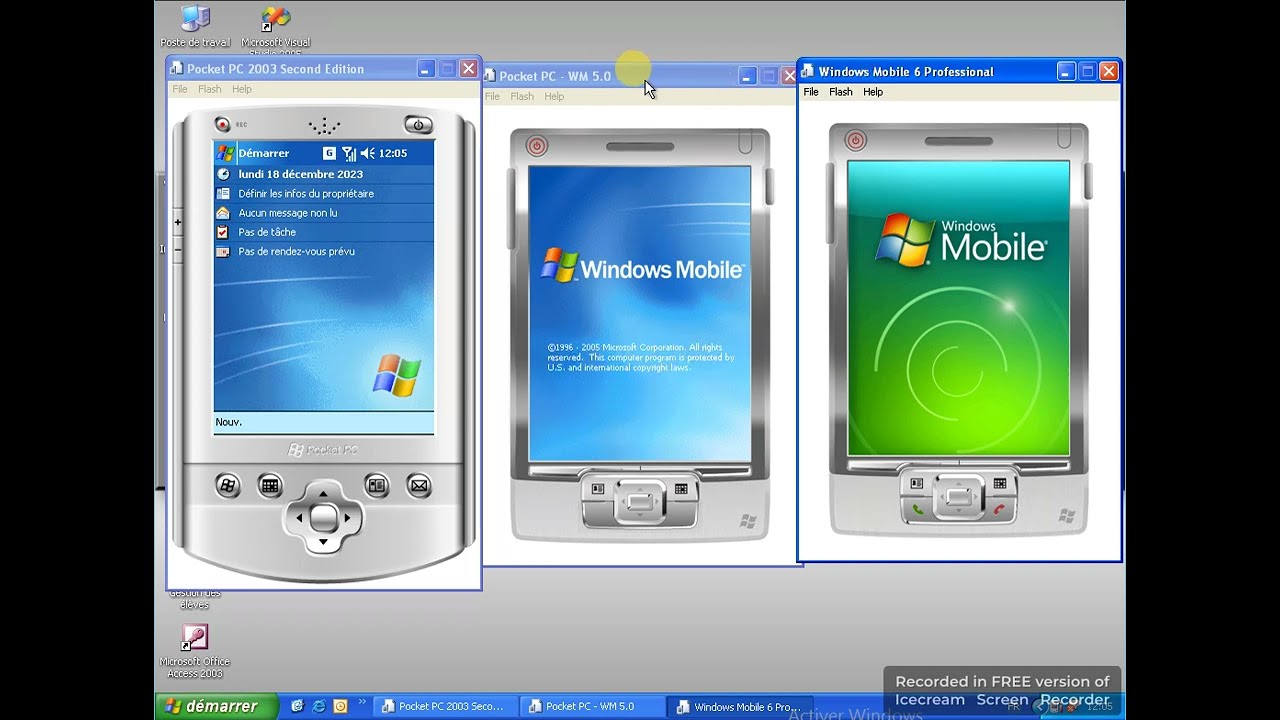This screenshot has width=1280, height=720.
Task: Tap the tasks checkbox icon beside Pas de tâche
Action: (x=223, y=232)
